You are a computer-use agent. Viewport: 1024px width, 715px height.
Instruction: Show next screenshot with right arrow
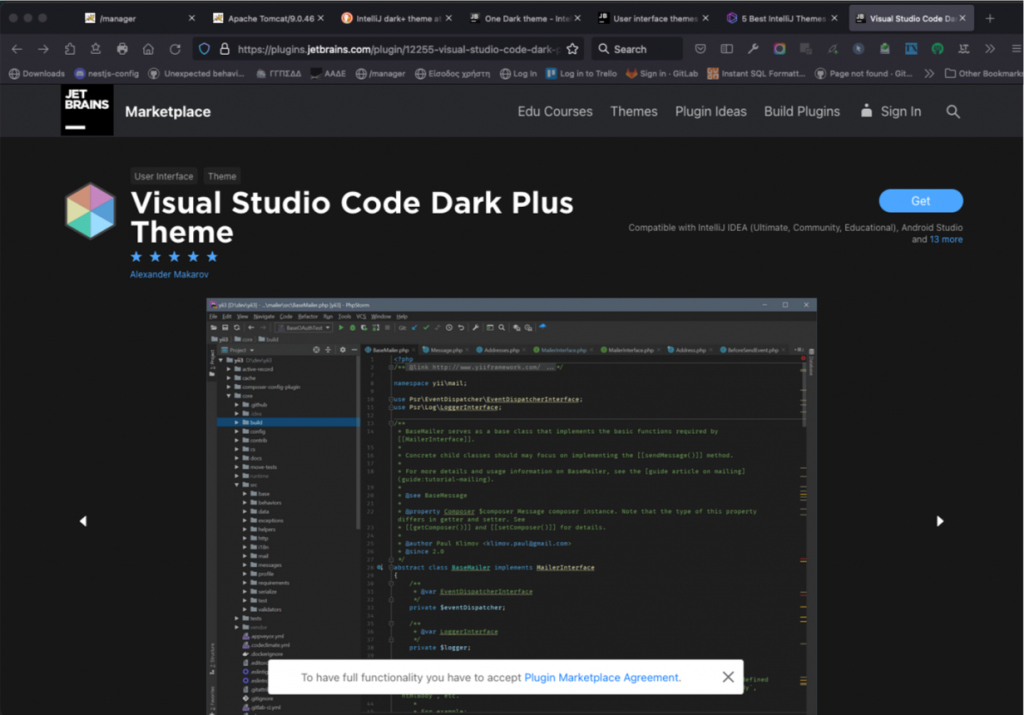click(x=940, y=521)
